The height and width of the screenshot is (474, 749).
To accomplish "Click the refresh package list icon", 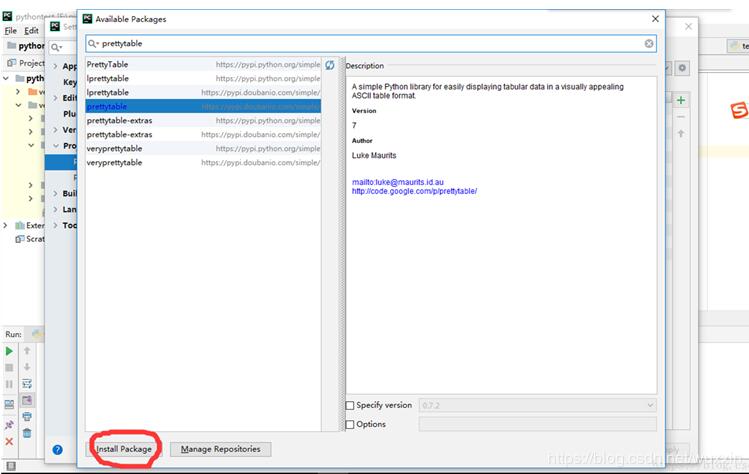I will pos(330,65).
